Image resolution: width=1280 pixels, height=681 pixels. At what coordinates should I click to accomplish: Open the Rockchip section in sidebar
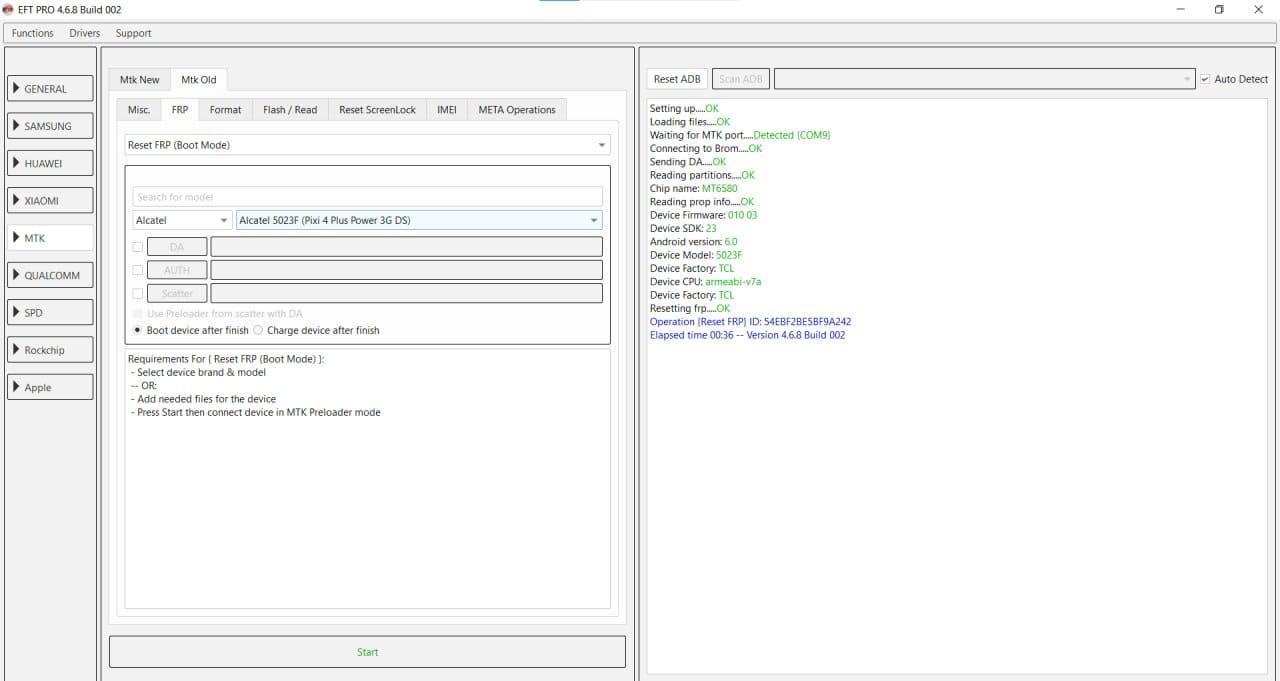[50, 350]
